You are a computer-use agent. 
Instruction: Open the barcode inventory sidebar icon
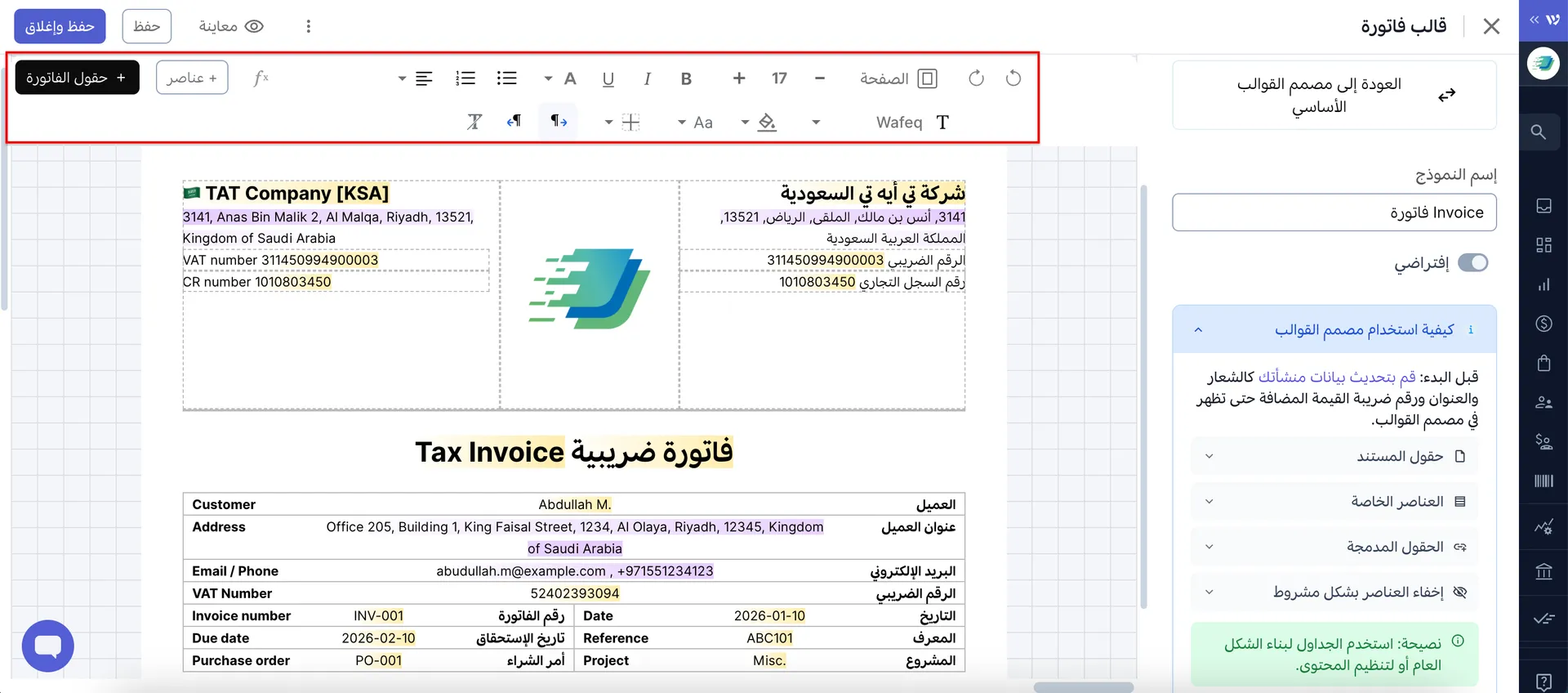point(1543,481)
